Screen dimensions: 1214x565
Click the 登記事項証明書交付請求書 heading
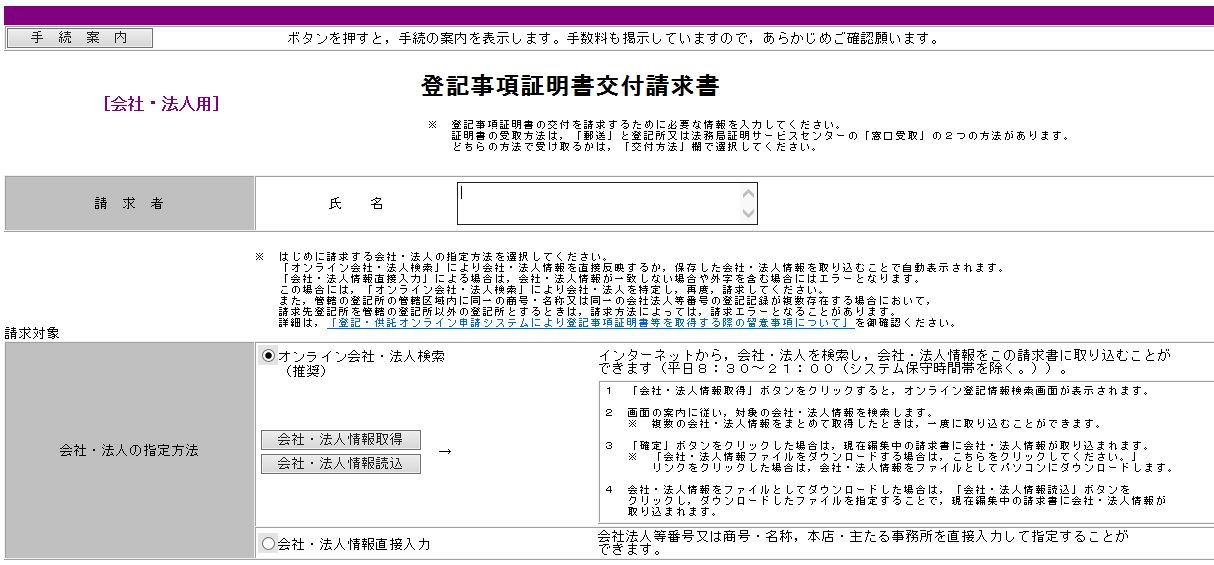coord(570,86)
